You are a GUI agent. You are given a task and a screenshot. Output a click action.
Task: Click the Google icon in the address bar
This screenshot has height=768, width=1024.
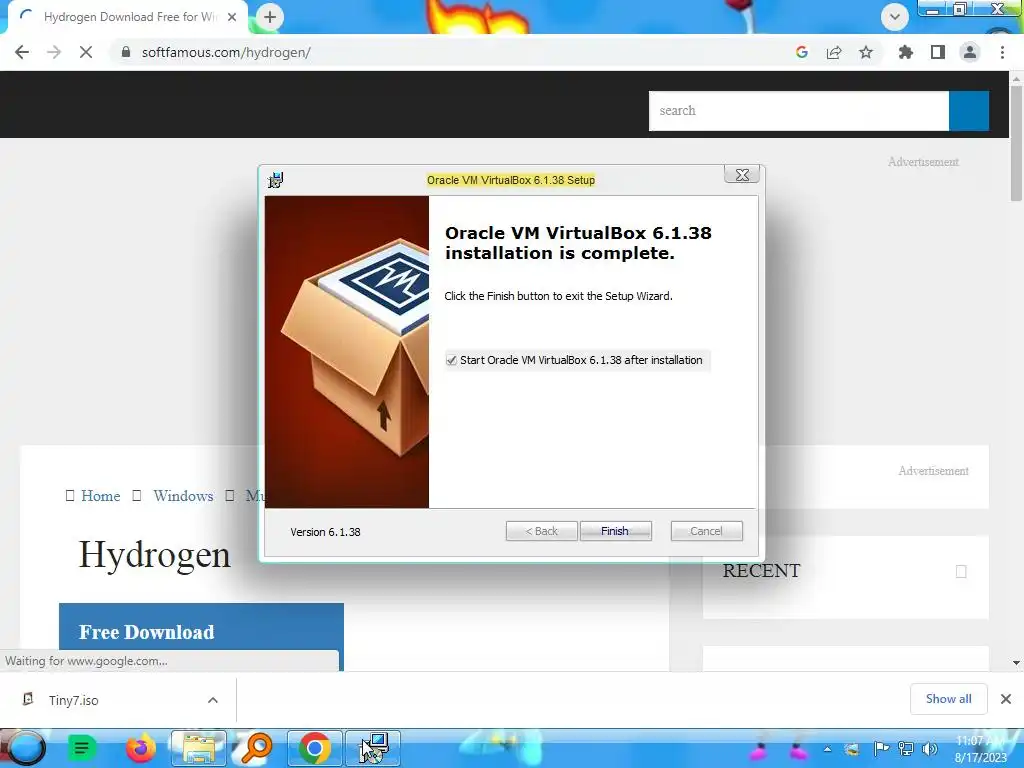click(x=802, y=52)
